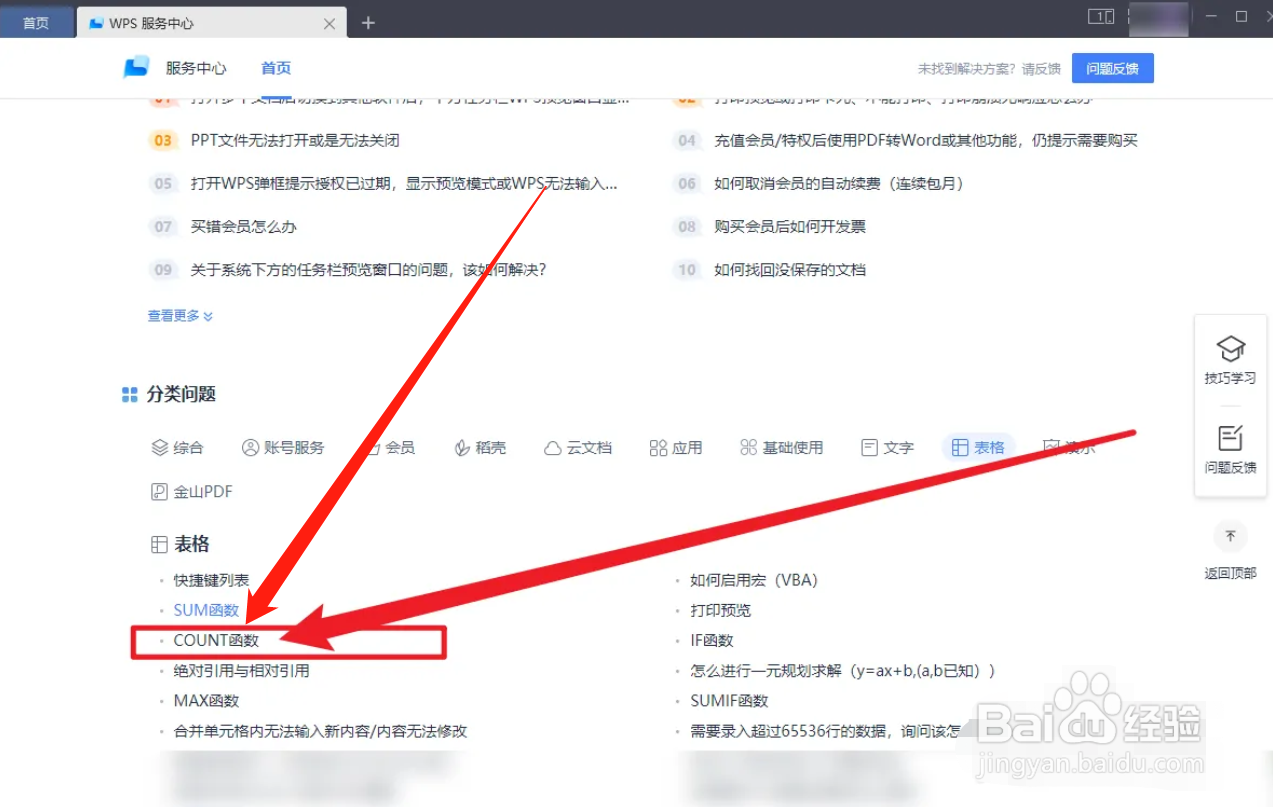Viewport: 1273px width, 807px height.
Task: Open the 首页 window tab
Action: pos(36,23)
